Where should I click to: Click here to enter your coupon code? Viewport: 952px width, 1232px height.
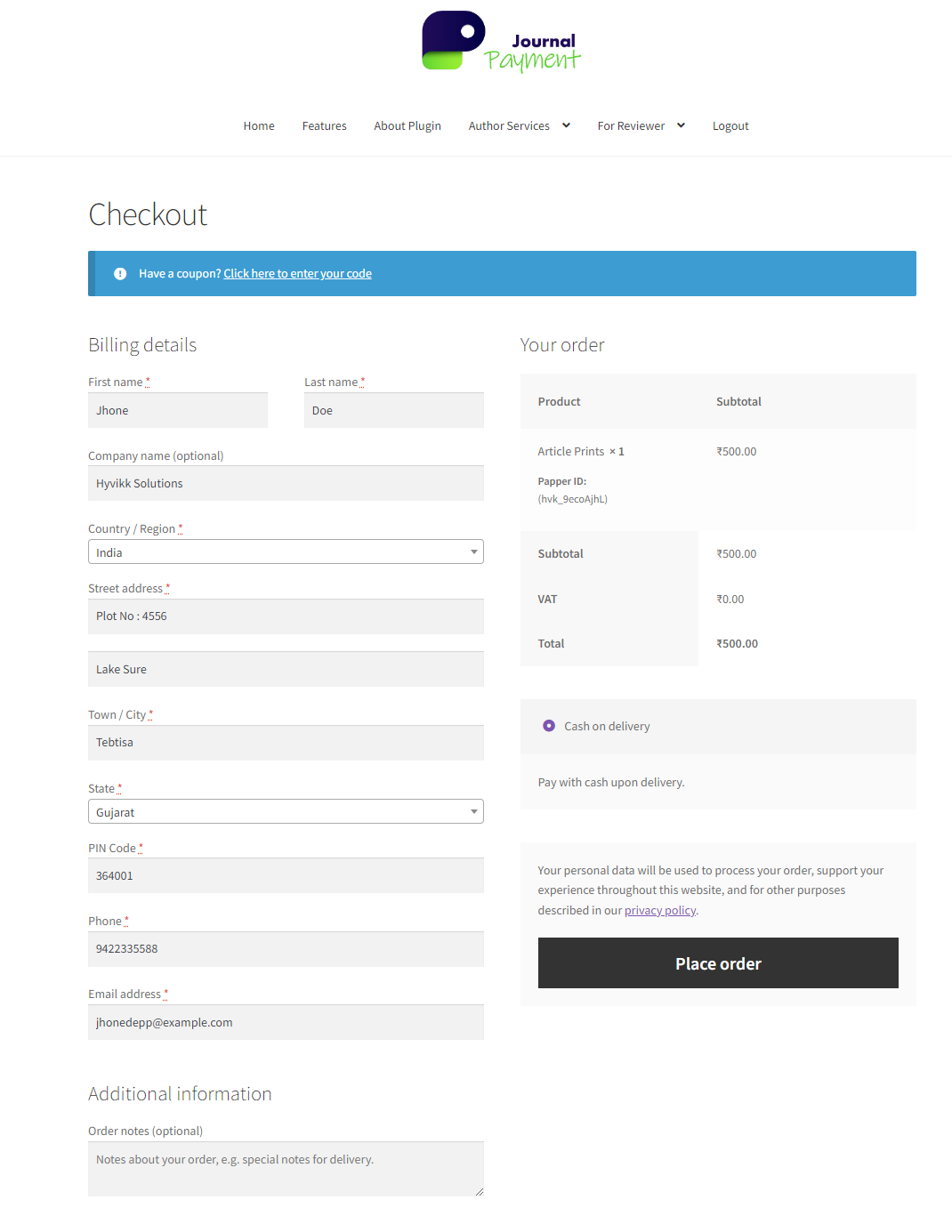pos(297,274)
